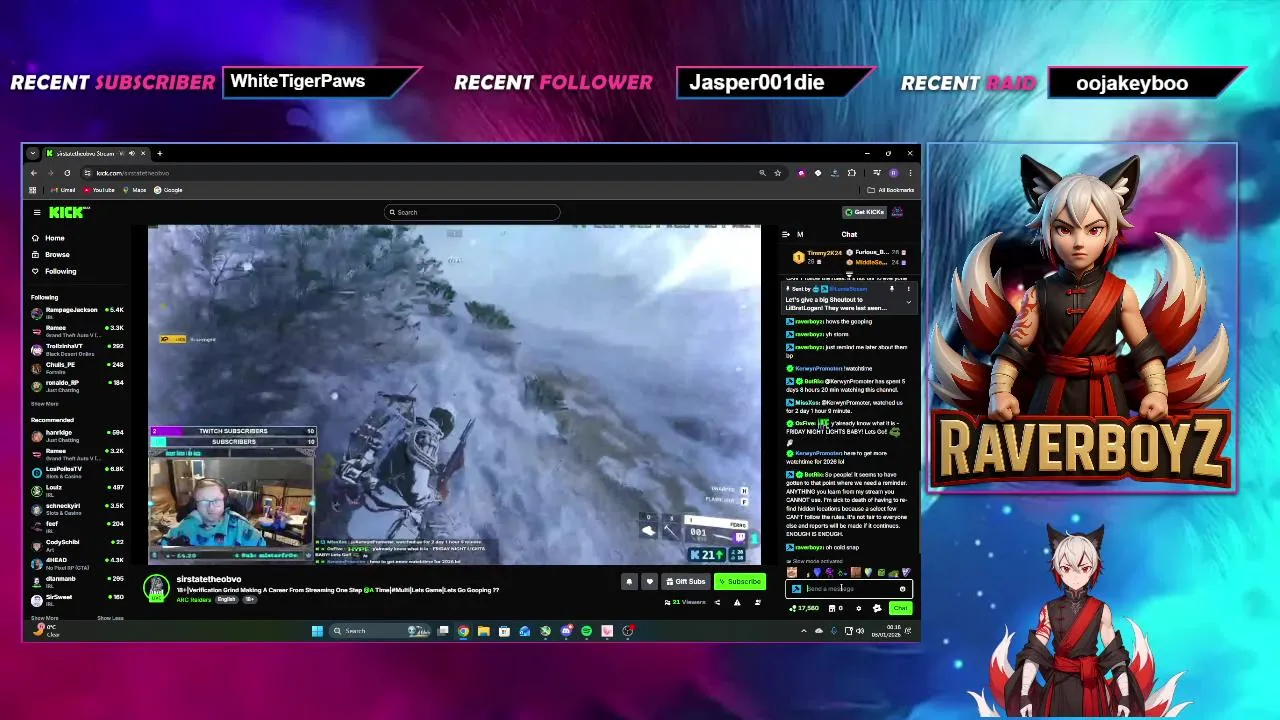Open ronaldo_RP channel in Following list
Screen dimensions: 1280x720
pos(77,385)
